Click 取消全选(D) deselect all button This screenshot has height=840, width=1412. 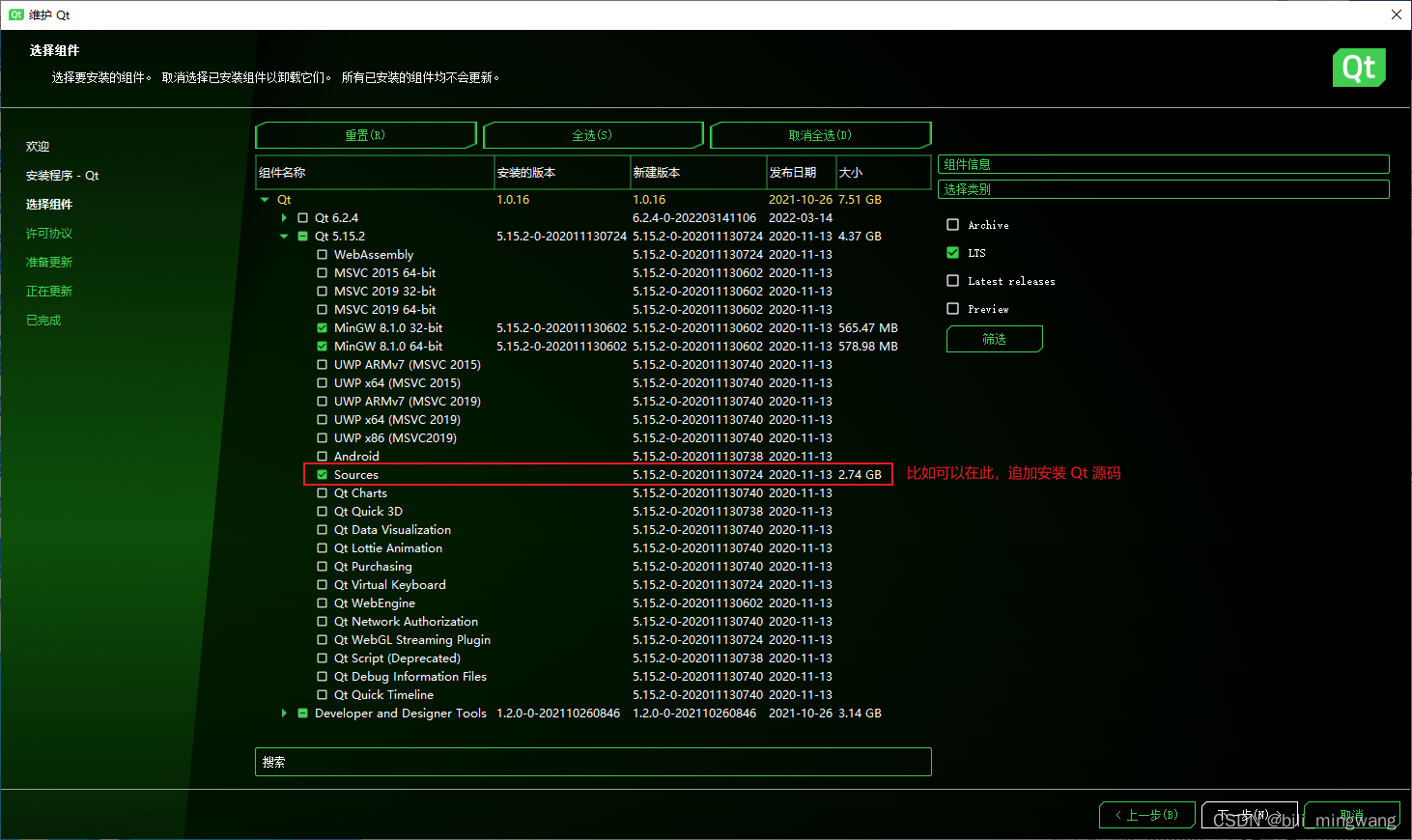click(821, 135)
